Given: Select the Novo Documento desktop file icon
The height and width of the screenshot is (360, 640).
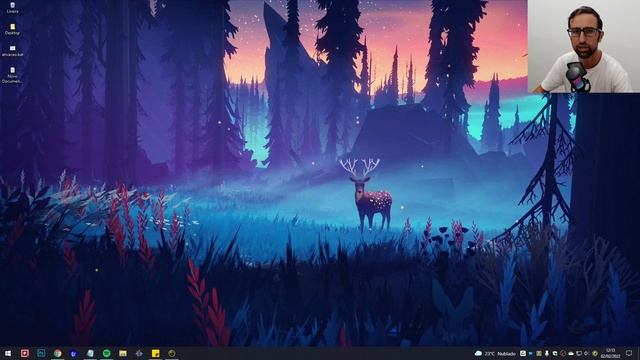Looking at the screenshot, I should (12, 75).
